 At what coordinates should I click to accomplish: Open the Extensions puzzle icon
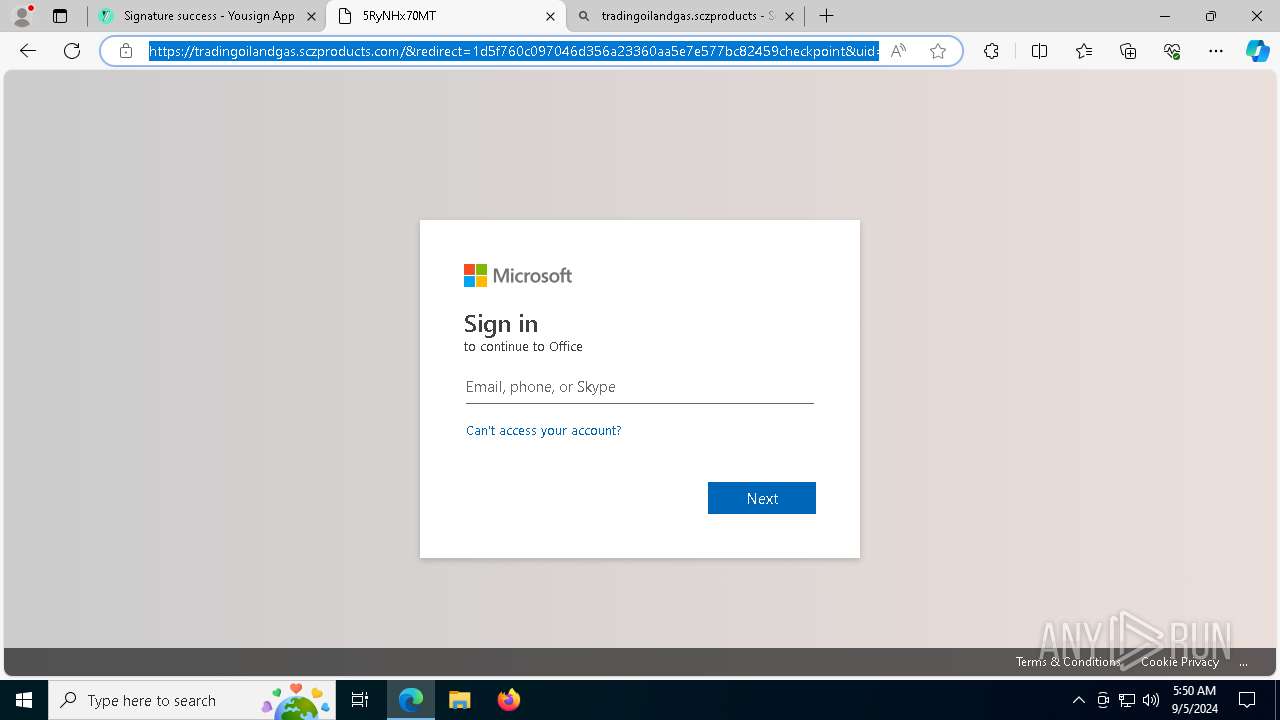(991, 51)
